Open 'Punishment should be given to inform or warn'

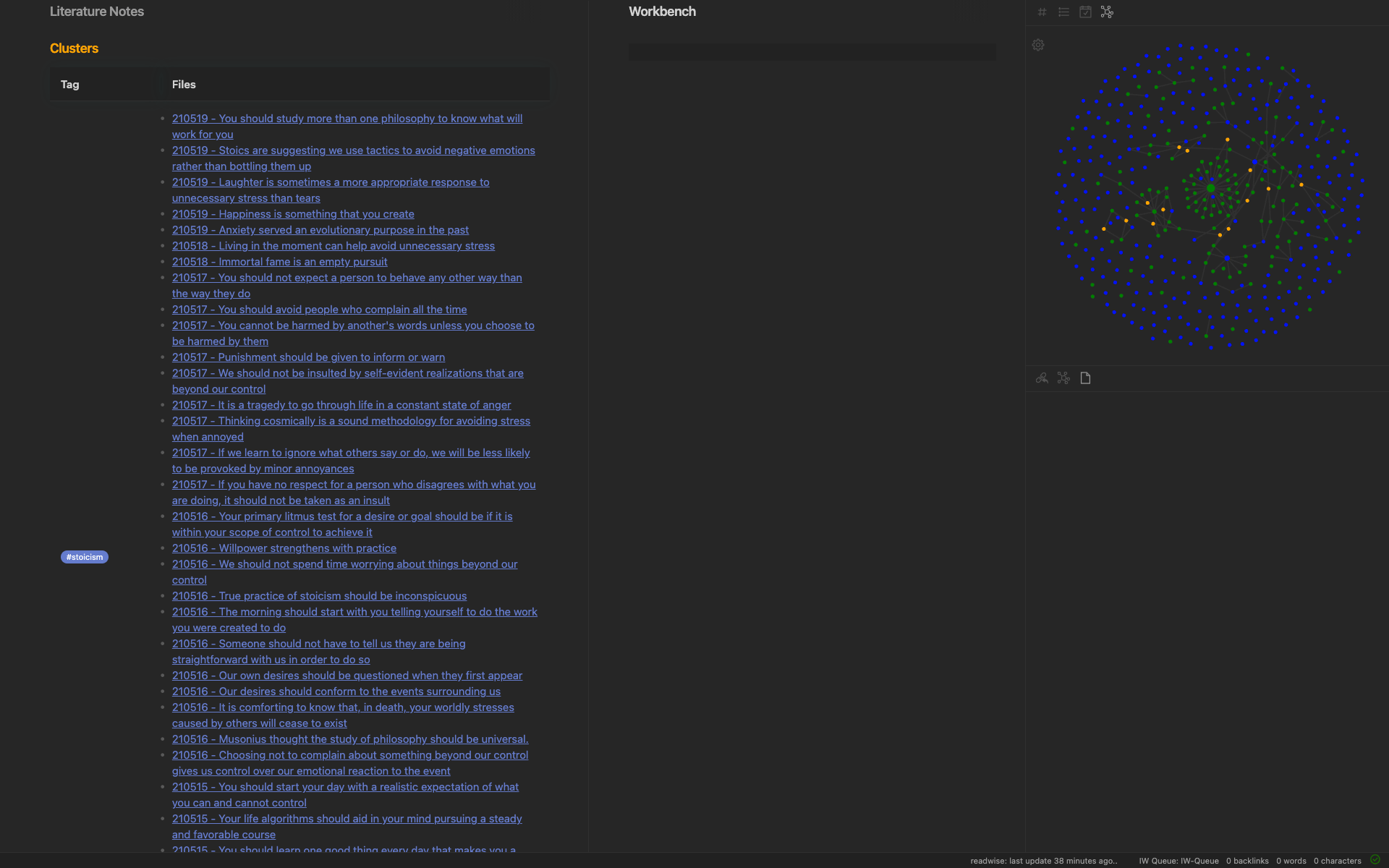pyautogui.click(x=308, y=357)
